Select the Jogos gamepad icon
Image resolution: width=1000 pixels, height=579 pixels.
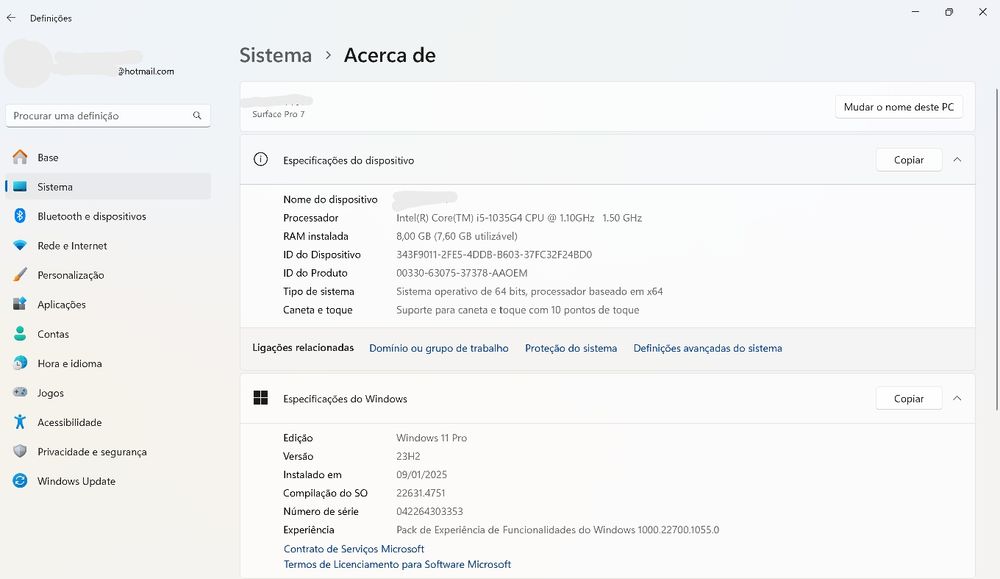click(x=20, y=392)
